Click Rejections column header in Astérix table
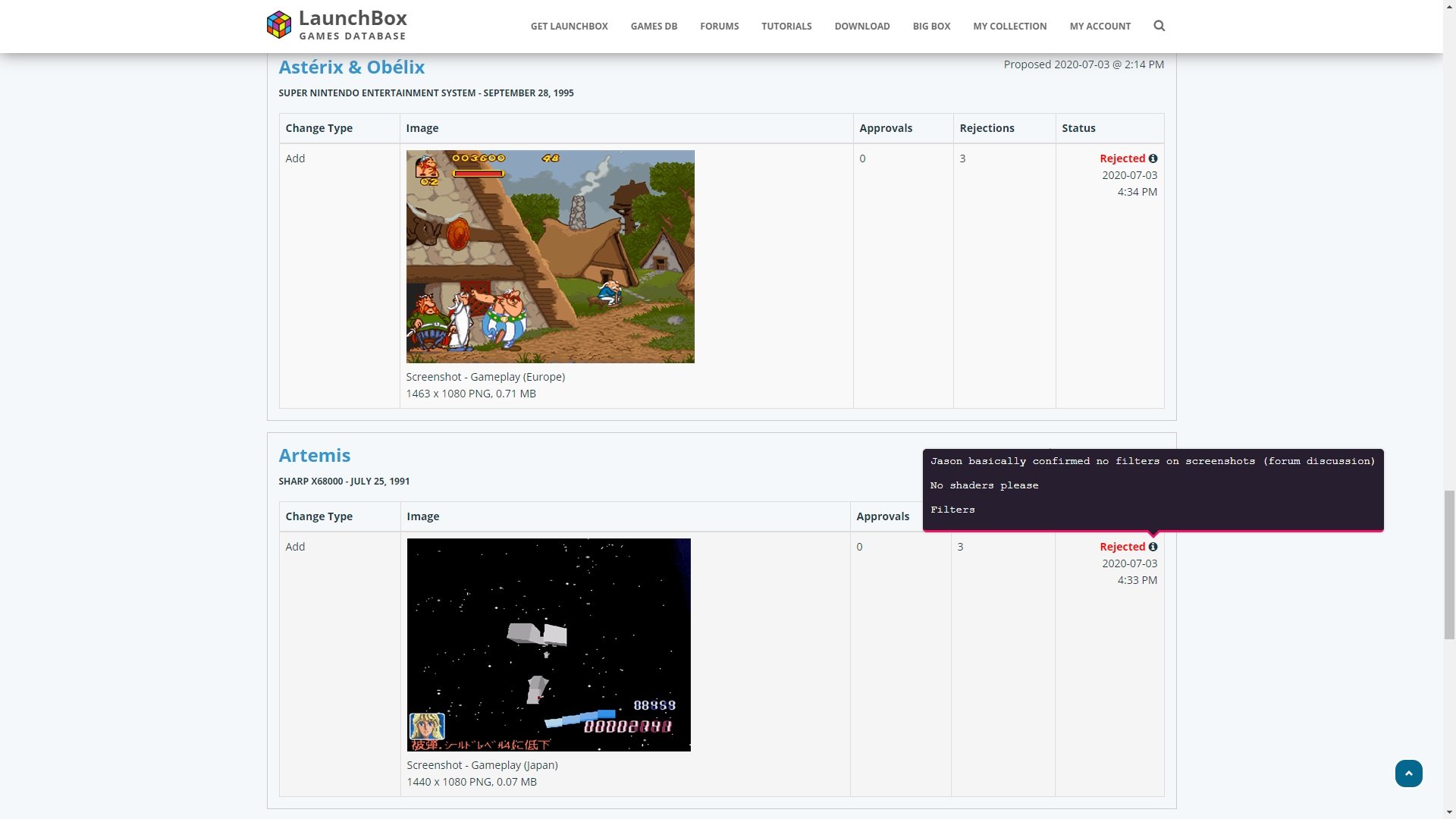This screenshot has height=819, width=1456. click(987, 128)
